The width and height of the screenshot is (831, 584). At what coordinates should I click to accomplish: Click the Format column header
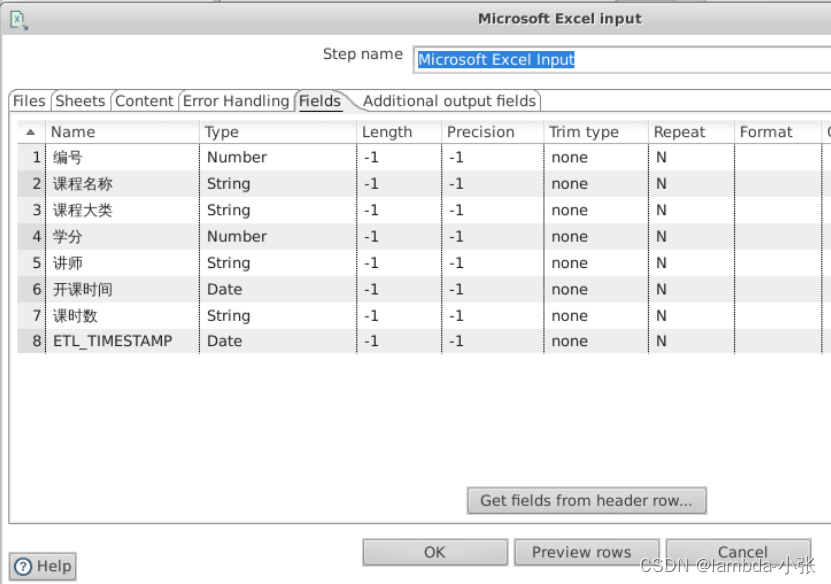click(778, 132)
